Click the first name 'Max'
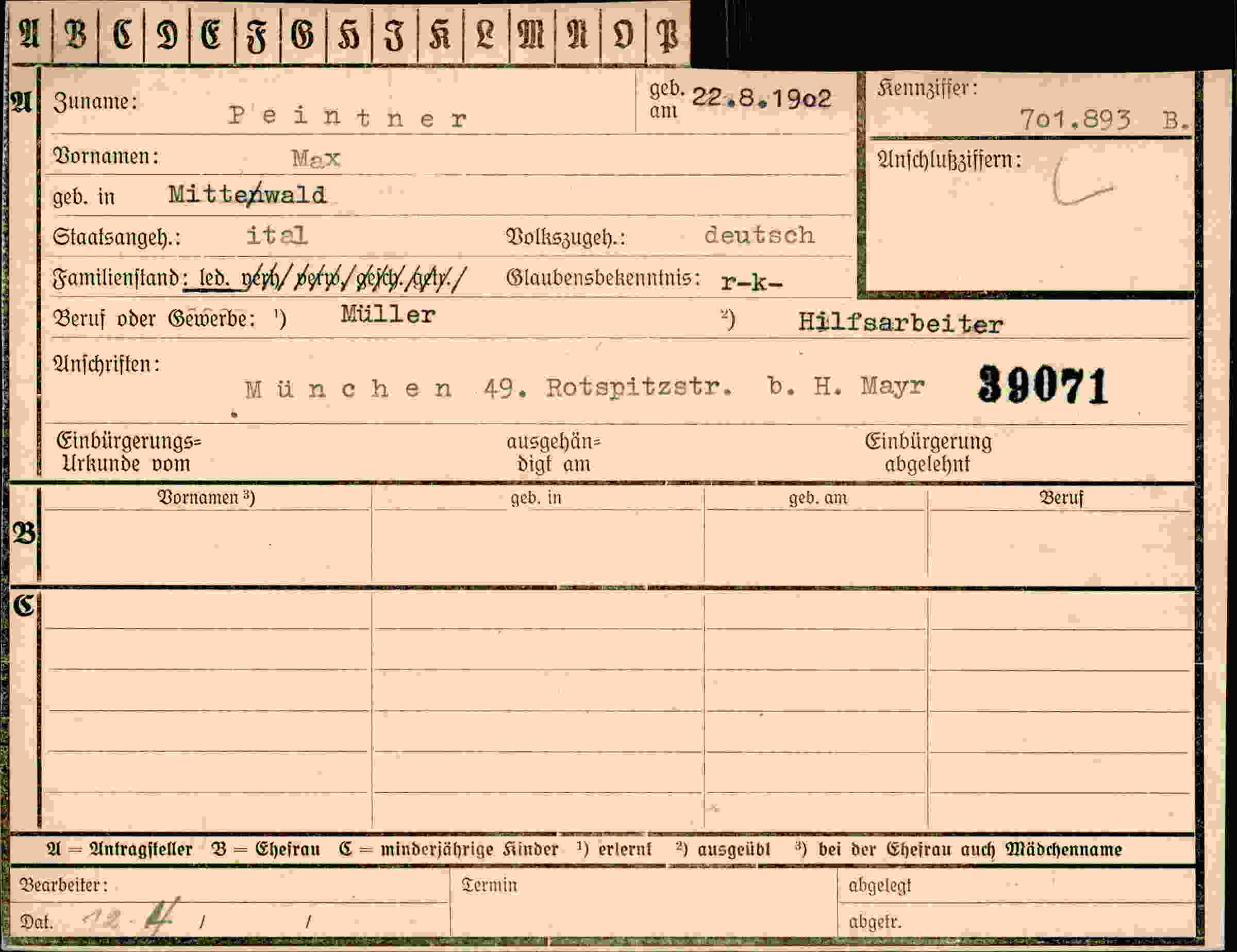Viewport: 1237px width, 952px height. (x=316, y=159)
